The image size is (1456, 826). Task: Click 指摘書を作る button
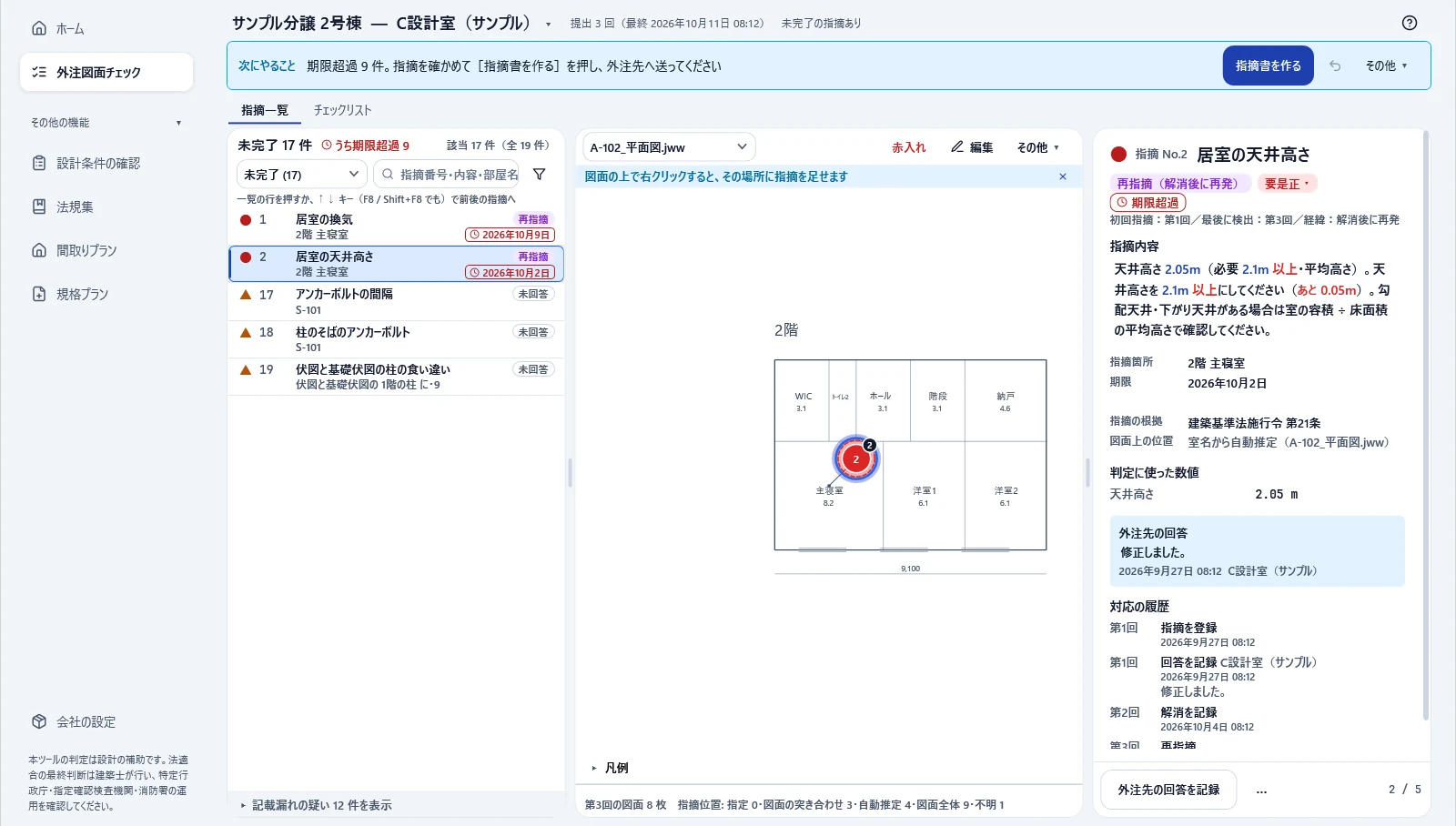[1268, 65]
